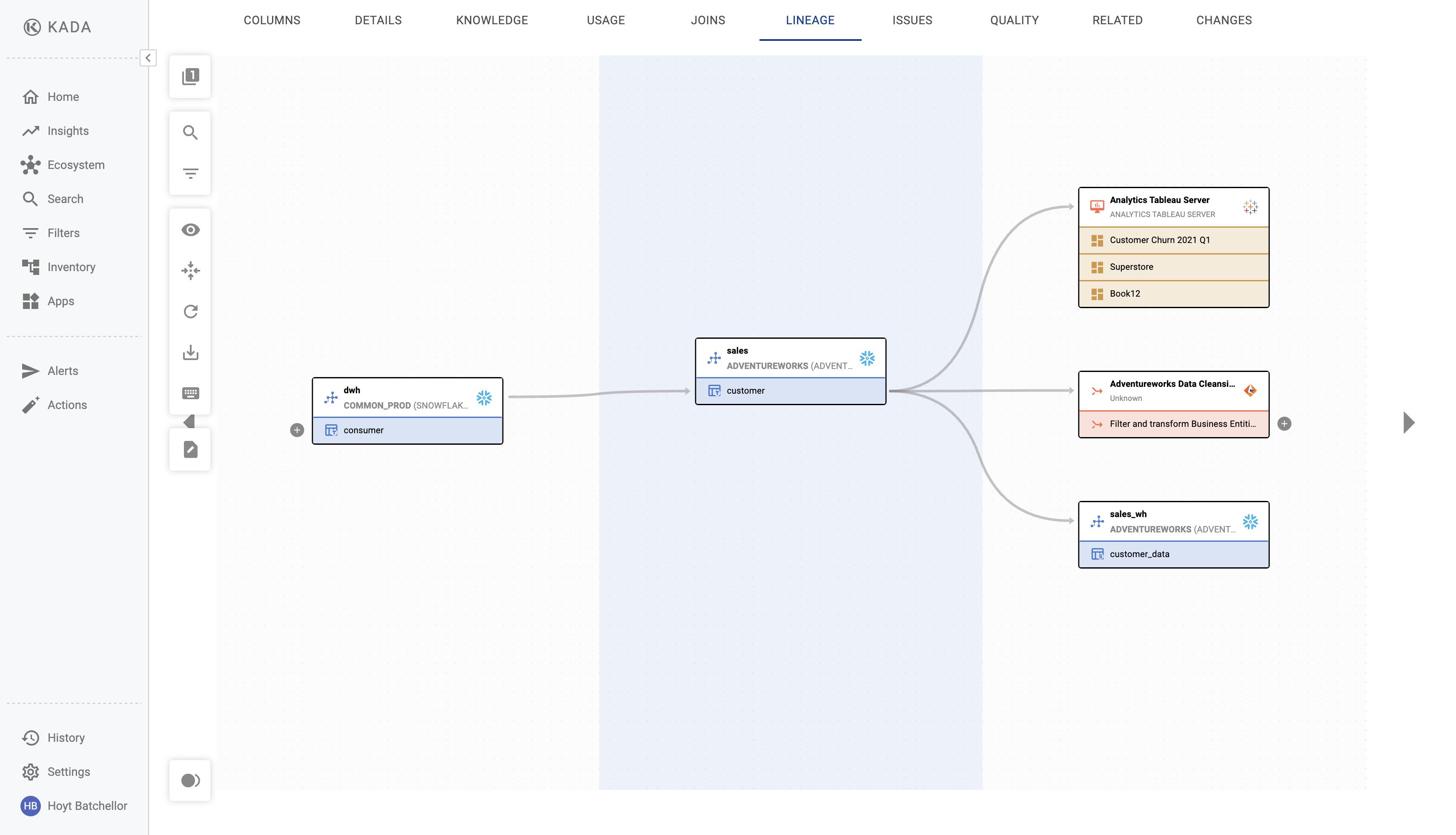Toggle the bottom-left lineage view switch

coord(190,781)
